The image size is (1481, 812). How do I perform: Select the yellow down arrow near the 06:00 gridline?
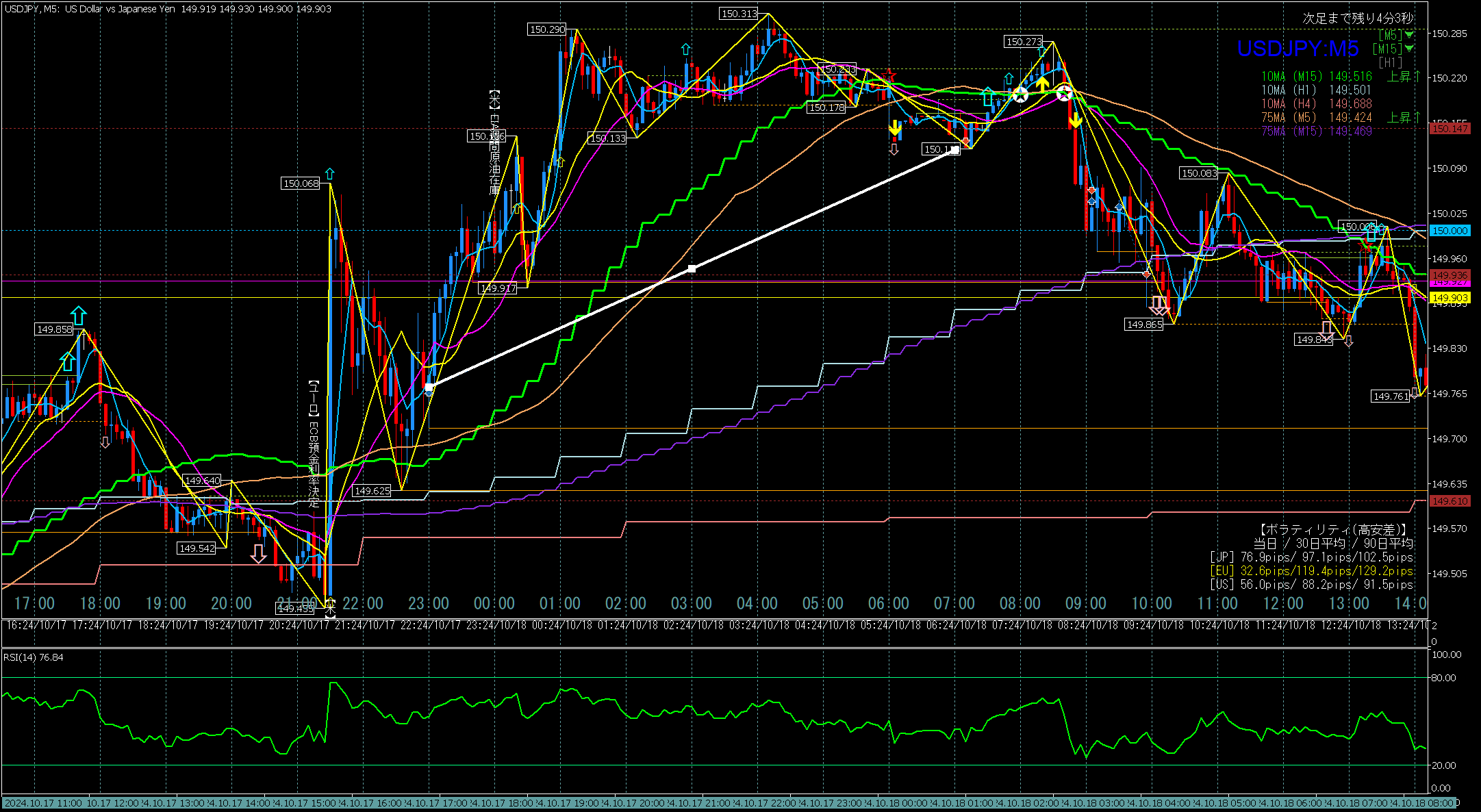click(x=894, y=128)
